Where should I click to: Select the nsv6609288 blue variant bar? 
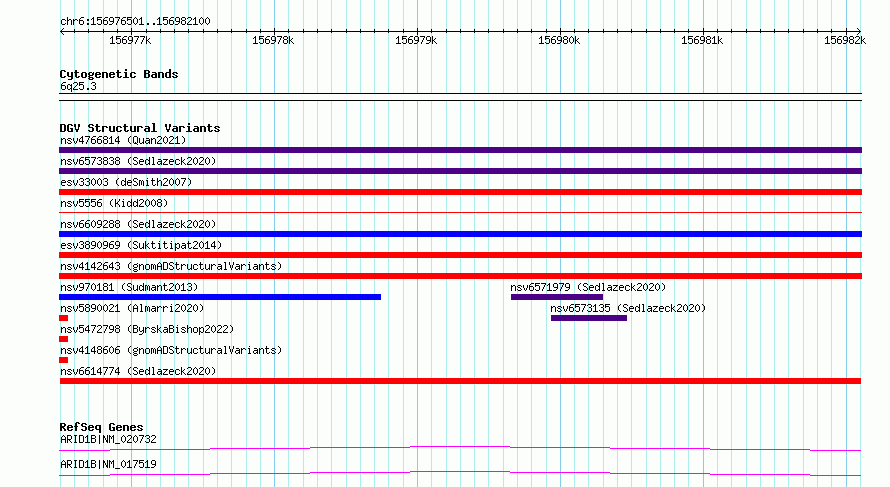click(x=460, y=234)
